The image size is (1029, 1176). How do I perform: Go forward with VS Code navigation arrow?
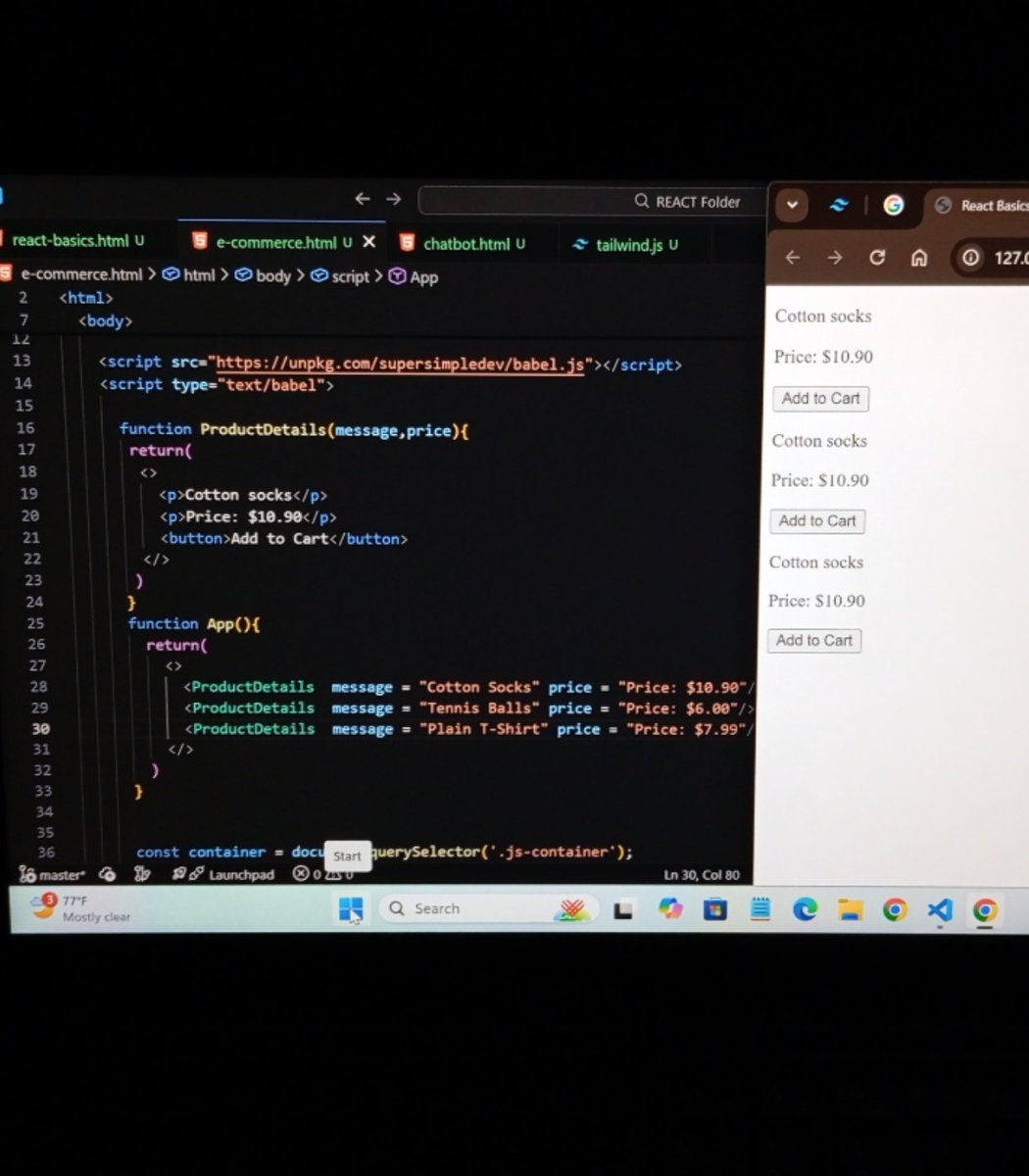[393, 199]
